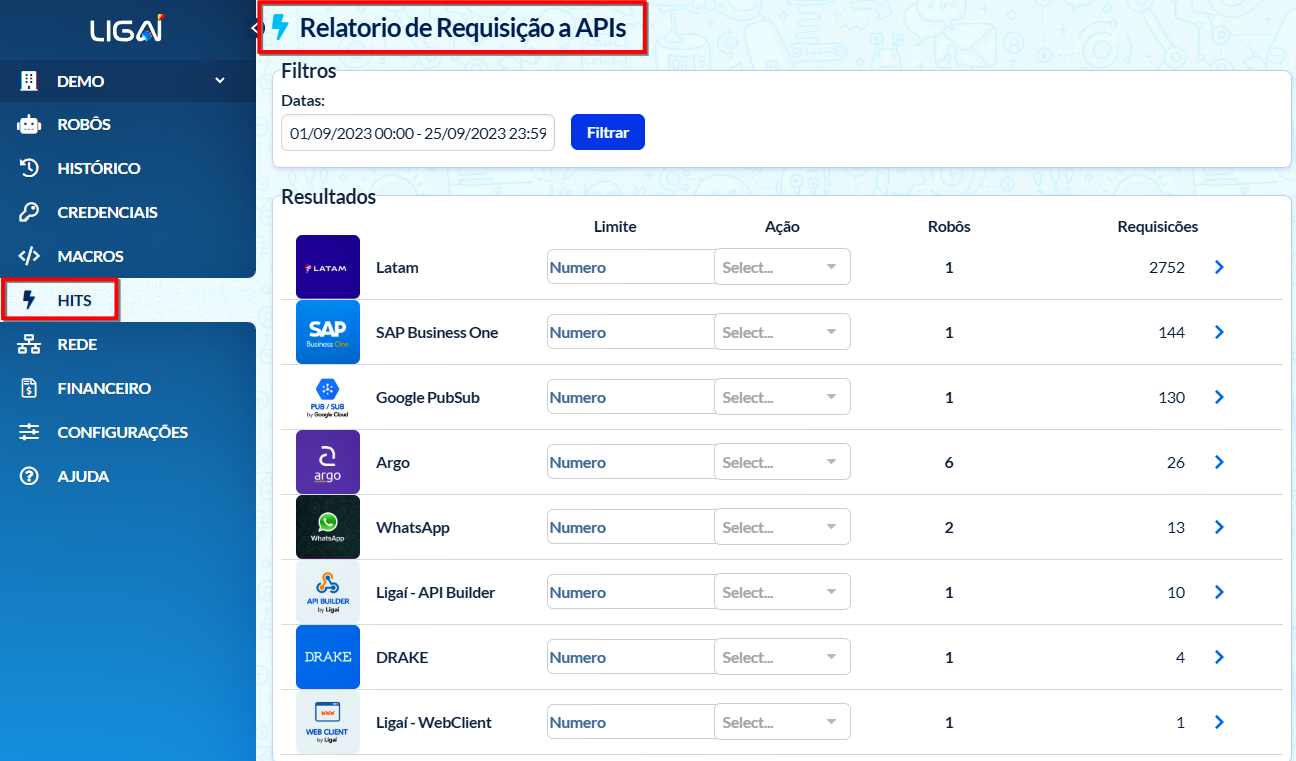Viewport: 1296px width, 761px height.
Task: Open the Ação select for Google PubSub
Action: click(x=782, y=397)
